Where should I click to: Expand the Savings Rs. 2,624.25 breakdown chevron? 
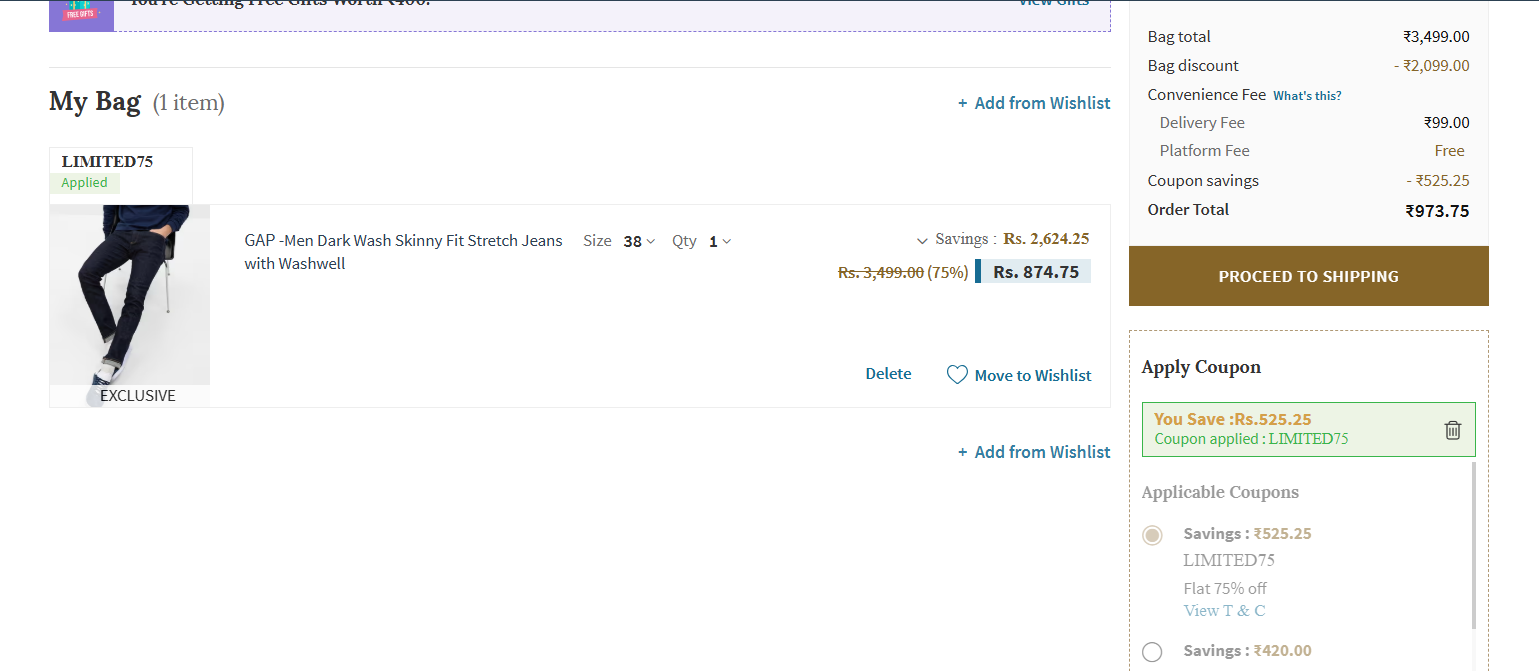coord(922,240)
